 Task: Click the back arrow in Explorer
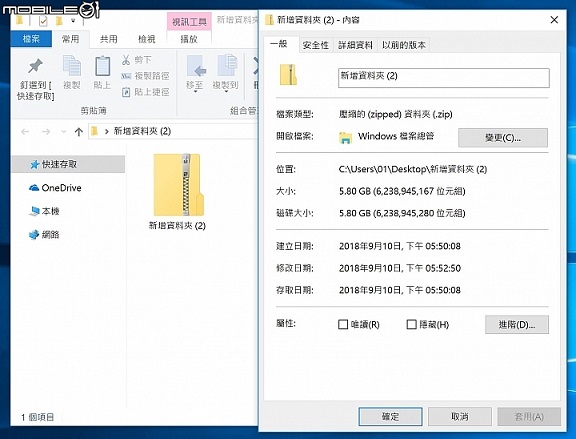(x=25, y=132)
